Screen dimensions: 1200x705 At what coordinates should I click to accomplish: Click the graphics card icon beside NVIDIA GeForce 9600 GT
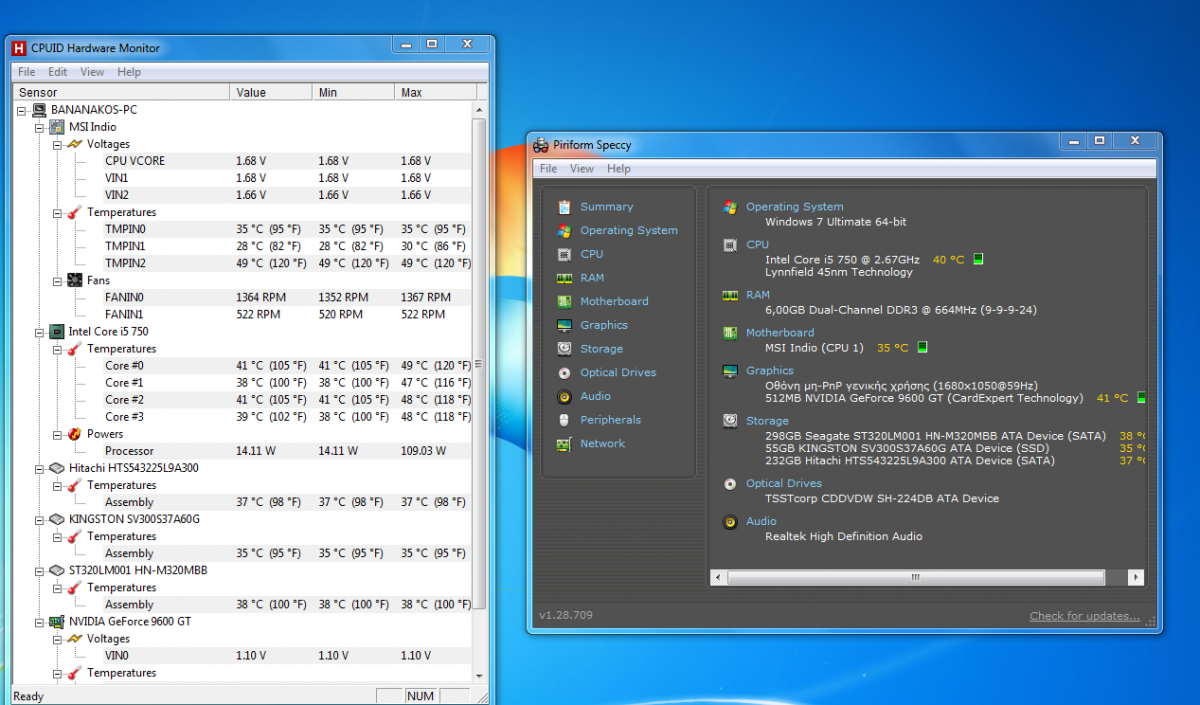pyautogui.click(x=58, y=621)
